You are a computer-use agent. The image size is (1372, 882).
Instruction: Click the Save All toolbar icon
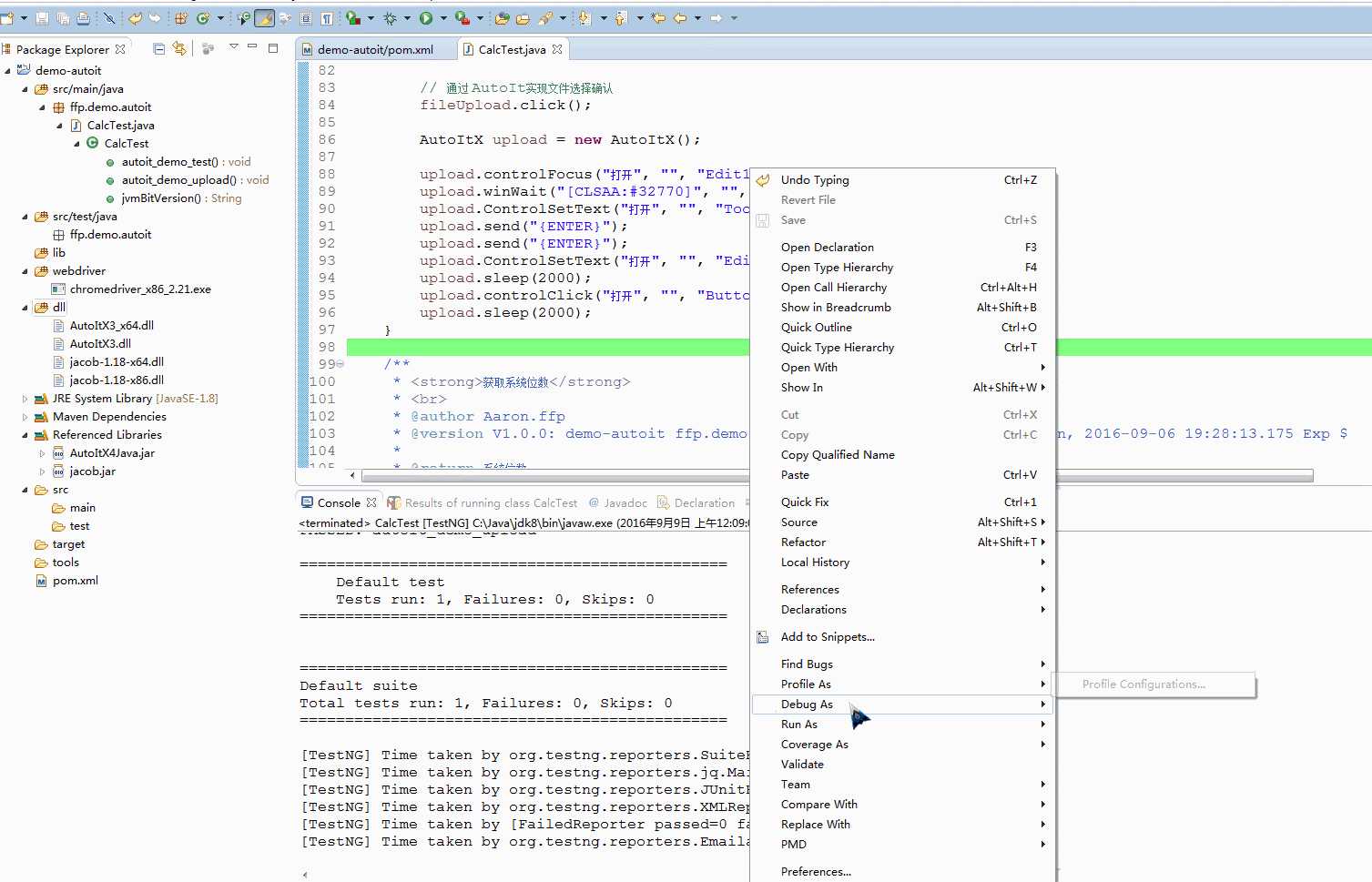coord(63,18)
